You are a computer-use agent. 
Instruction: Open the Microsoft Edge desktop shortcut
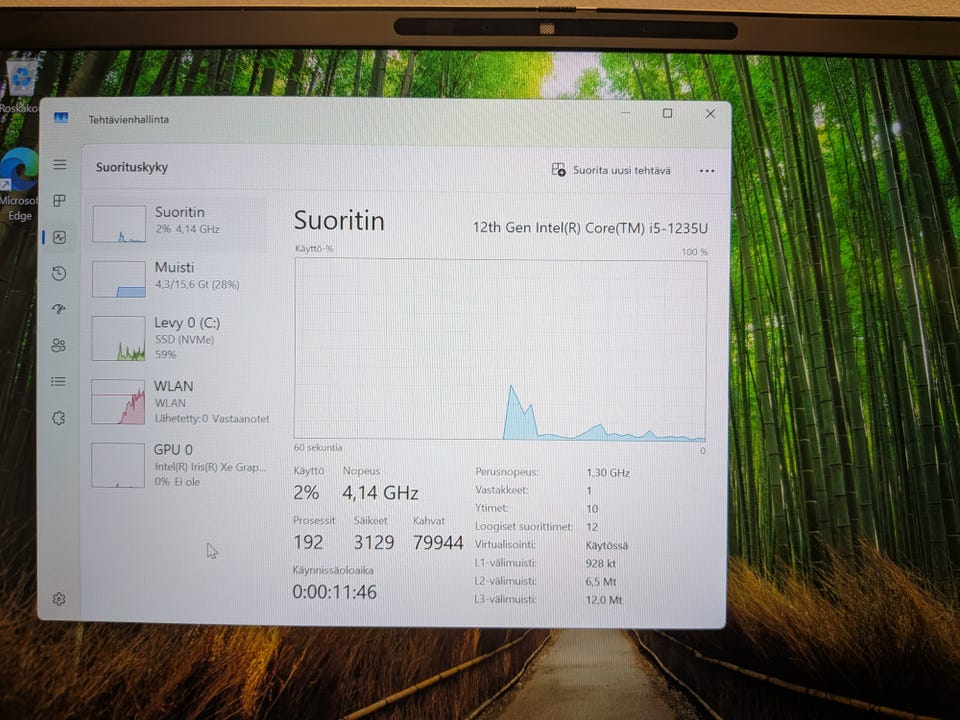19,184
